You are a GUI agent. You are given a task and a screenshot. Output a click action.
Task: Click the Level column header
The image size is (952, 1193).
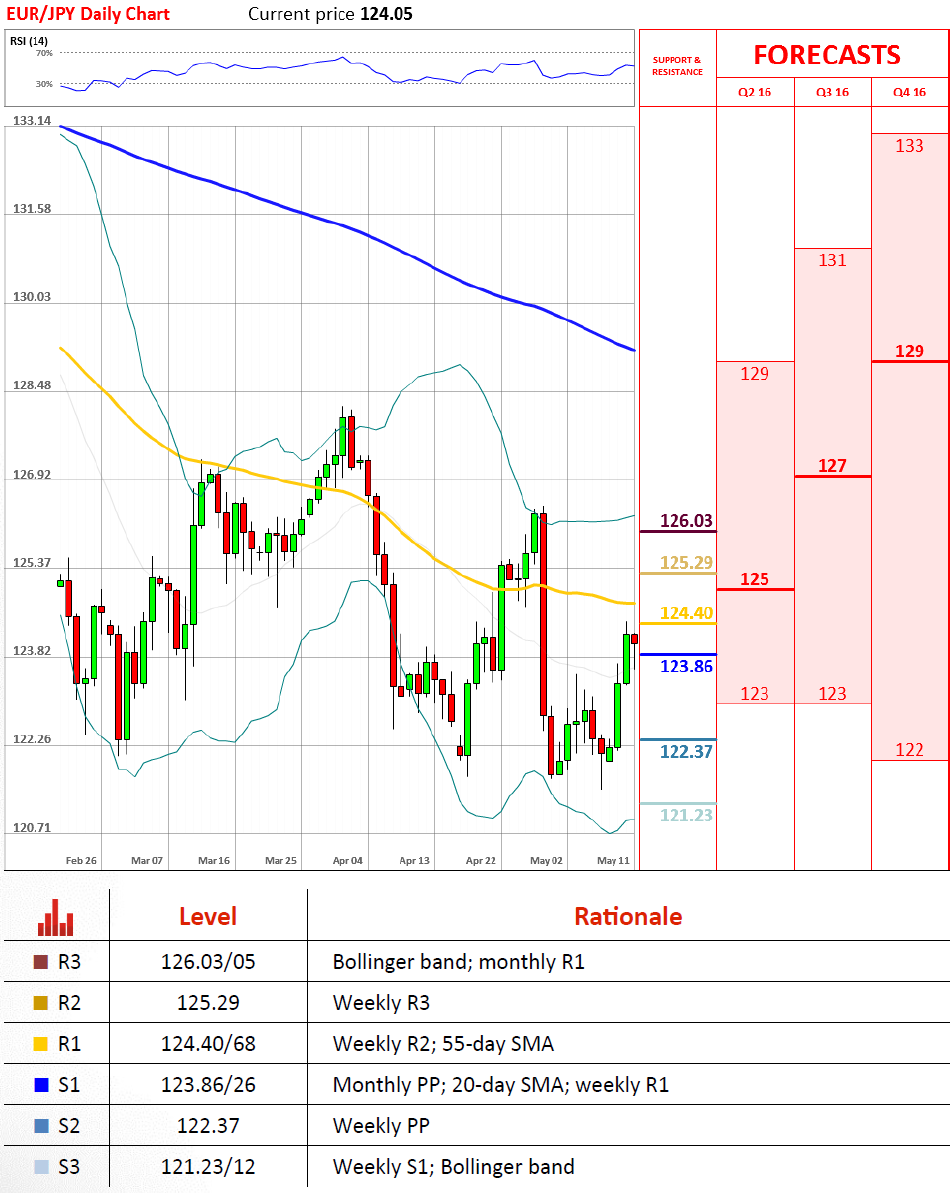pos(208,917)
